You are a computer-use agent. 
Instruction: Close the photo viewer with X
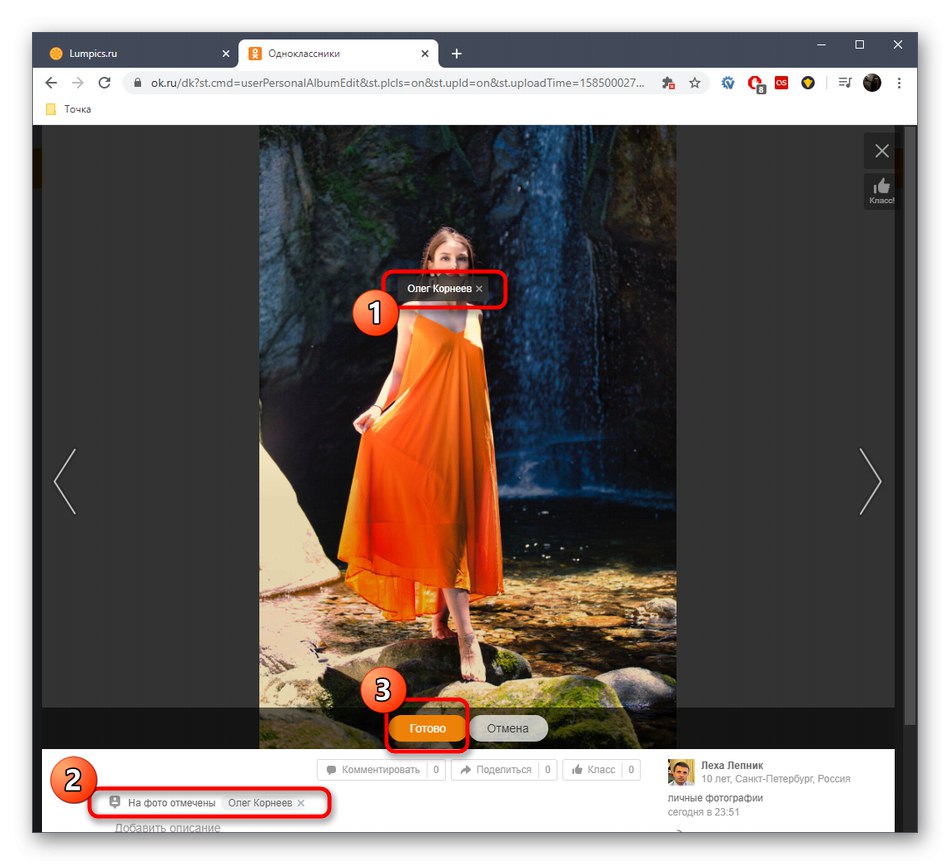(x=882, y=151)
